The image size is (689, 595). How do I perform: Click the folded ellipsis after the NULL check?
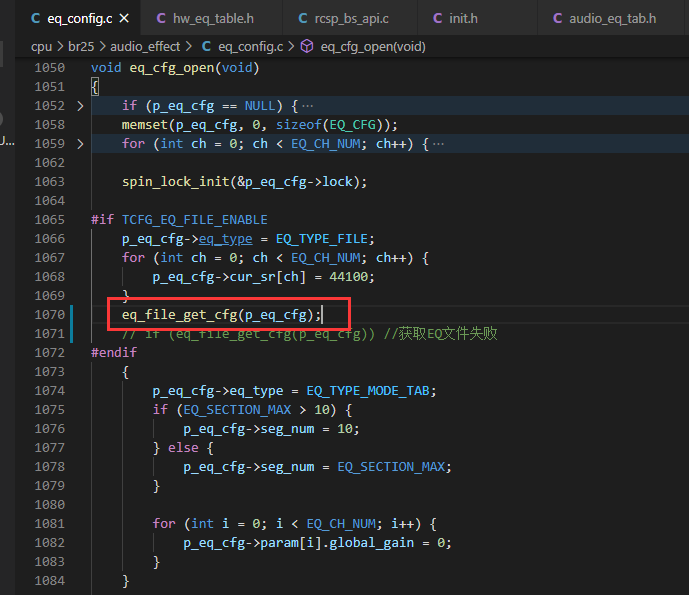click(x=308, y=106)
